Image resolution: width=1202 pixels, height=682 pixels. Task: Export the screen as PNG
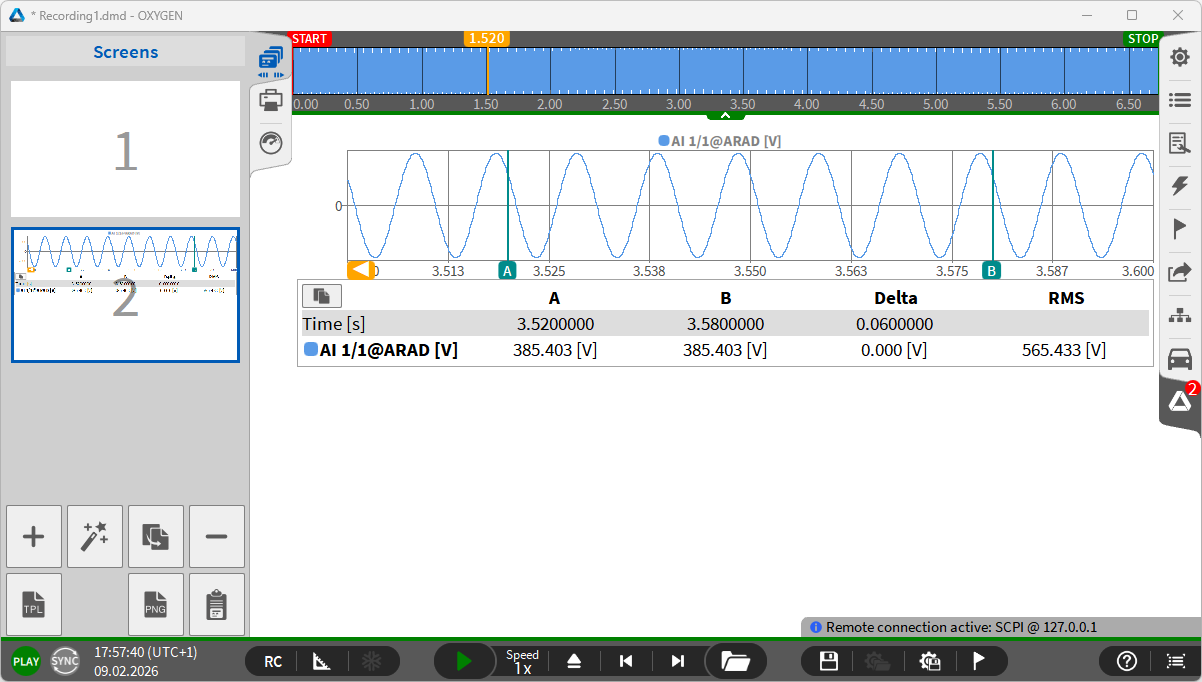point(156,604)
